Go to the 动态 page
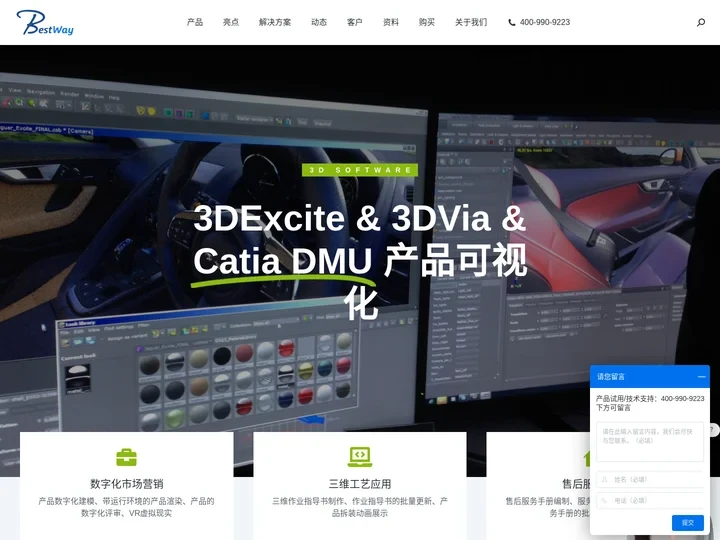720x540 pixels. (x=319, y=22)
